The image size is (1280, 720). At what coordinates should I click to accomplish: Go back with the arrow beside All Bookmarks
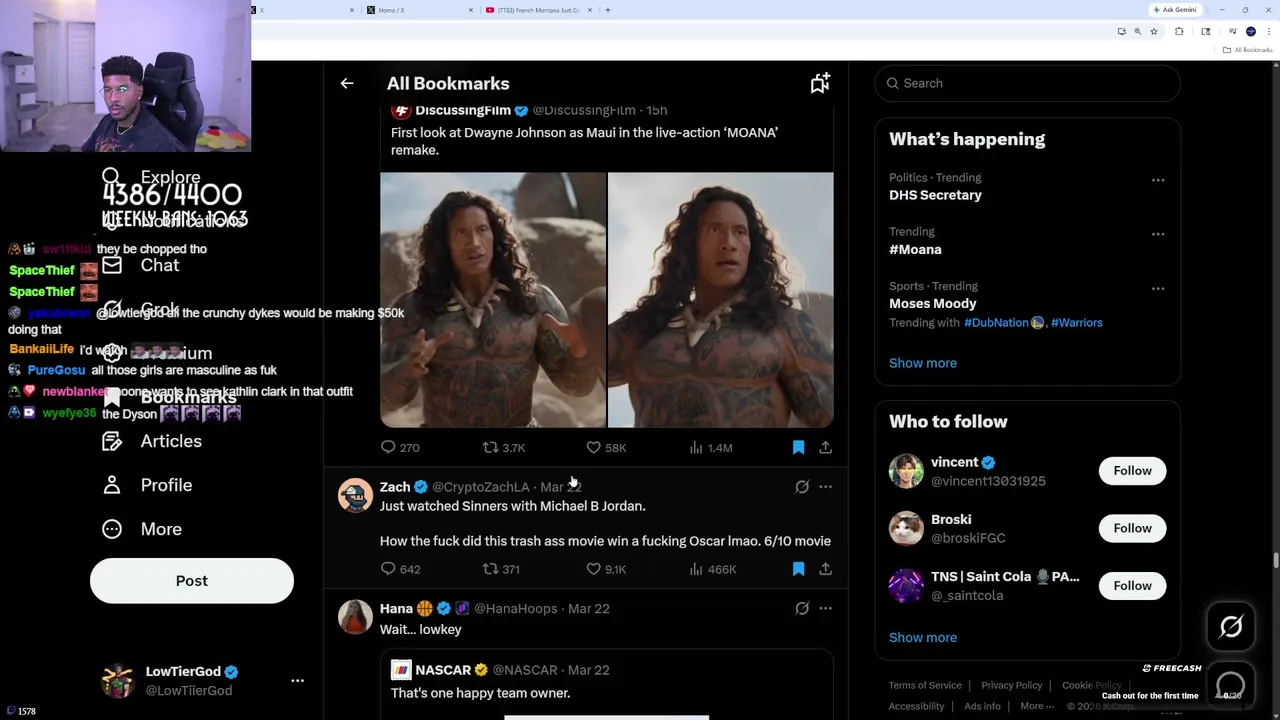pyautogui.click(x=347, y=84)
